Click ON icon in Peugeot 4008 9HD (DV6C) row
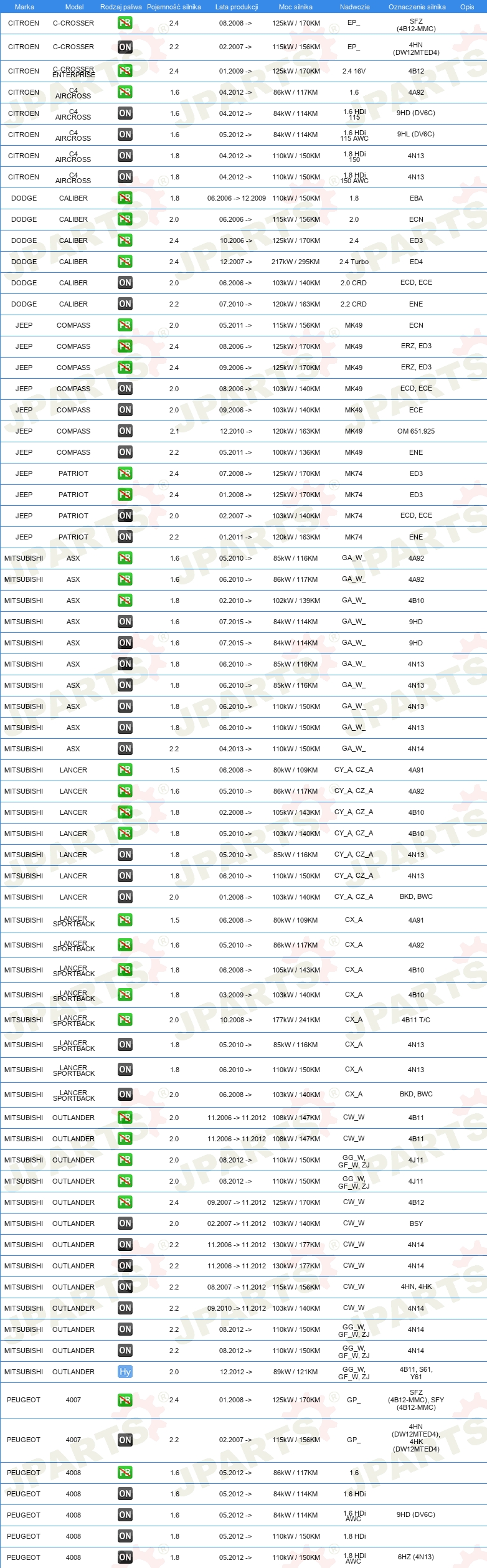Viewport: 487px width, 1568px height. pyautogui.click(x=125, y=1515)
